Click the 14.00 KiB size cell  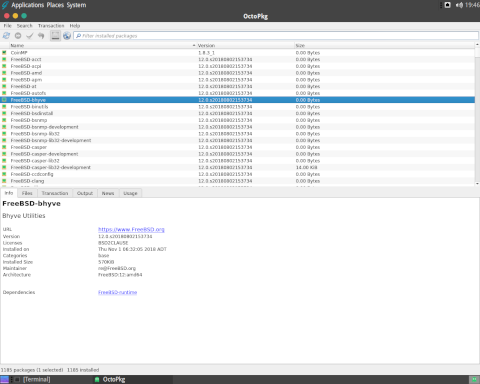coord(306,167)
